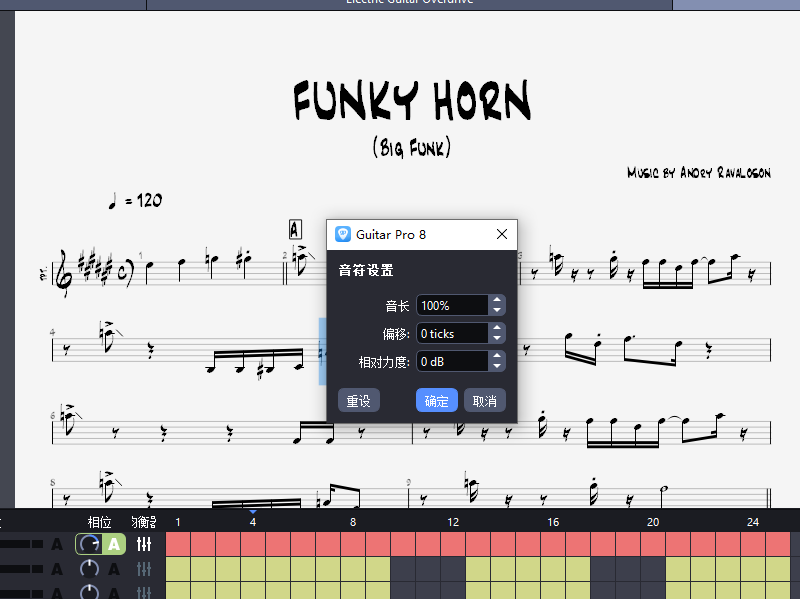The width and height of the screenshot is (800, 599).
Task: Click the Guitar Pro logo in the dialog header
Action: [341, 234]
